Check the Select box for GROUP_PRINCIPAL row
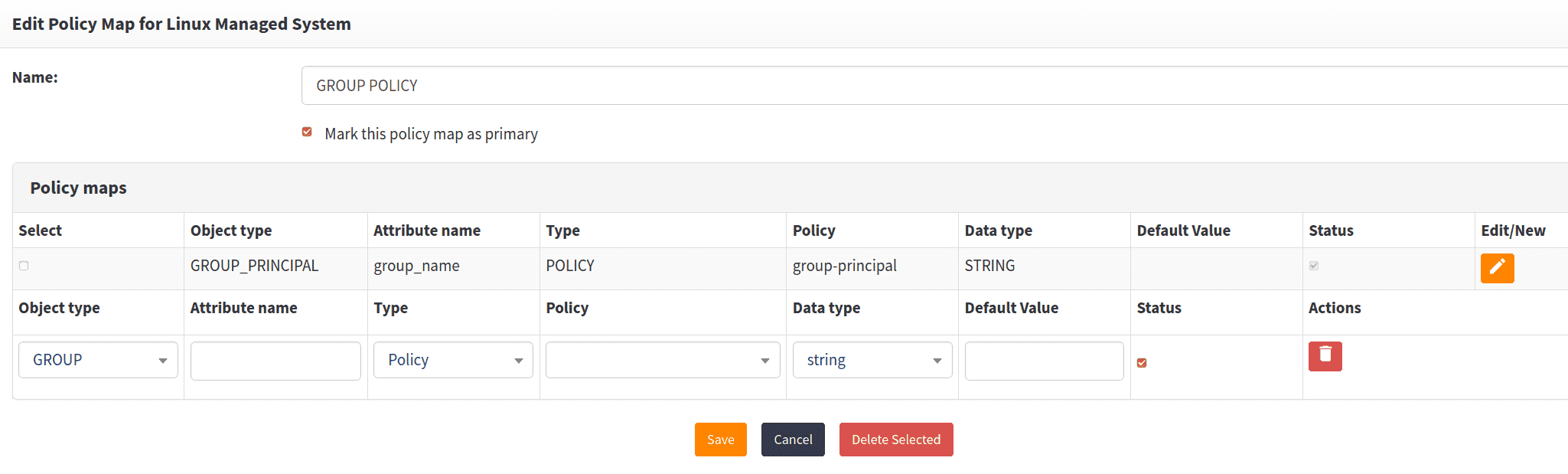Image resolution: width=1568 pixels, height=474 pixels. point(24,266)
